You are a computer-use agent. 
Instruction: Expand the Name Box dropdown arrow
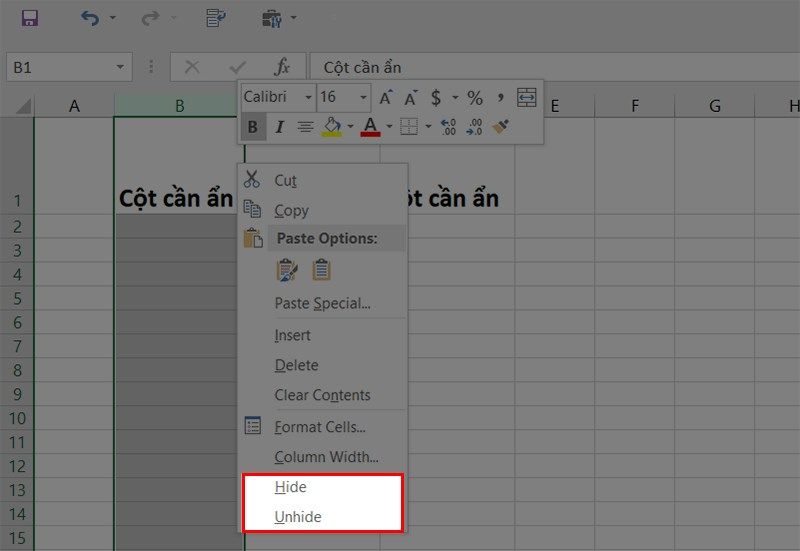(120, 67)
